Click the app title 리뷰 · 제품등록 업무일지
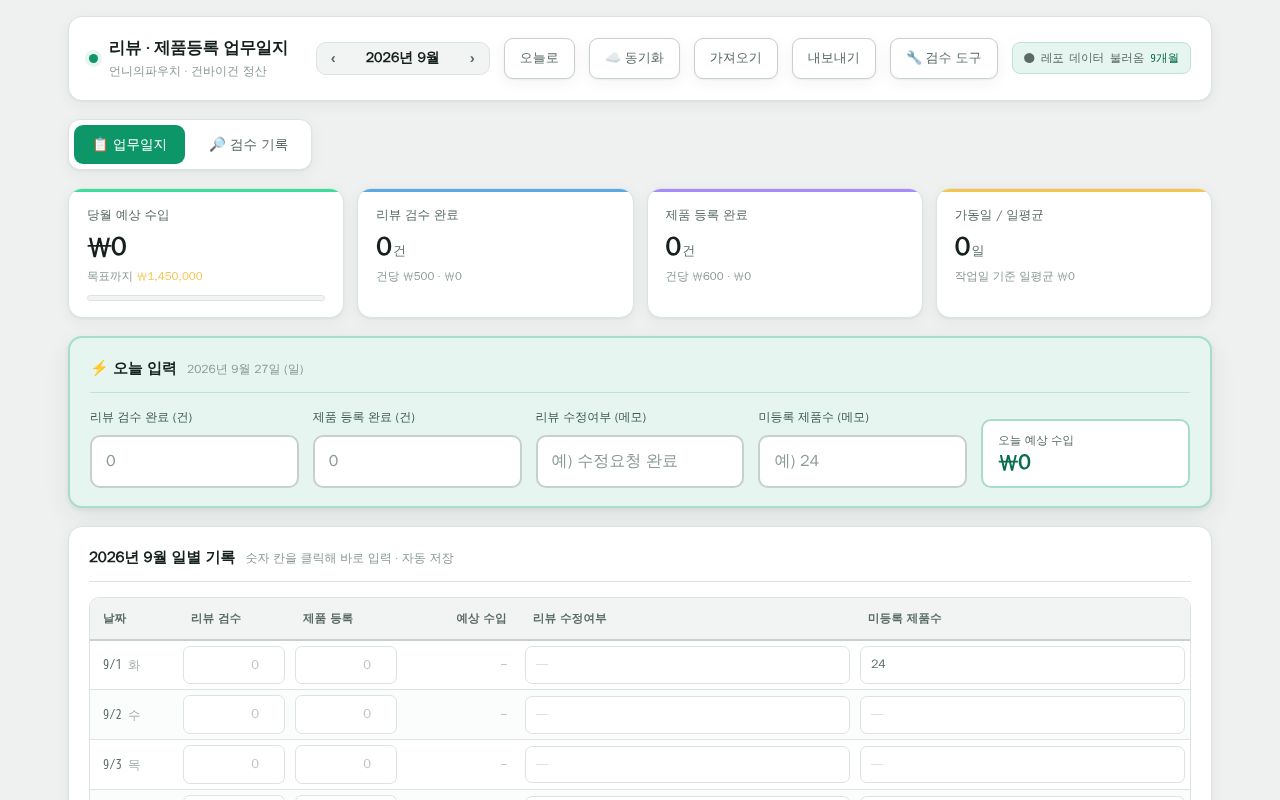This screenshot has width=1280, height=800. [198, 48]
